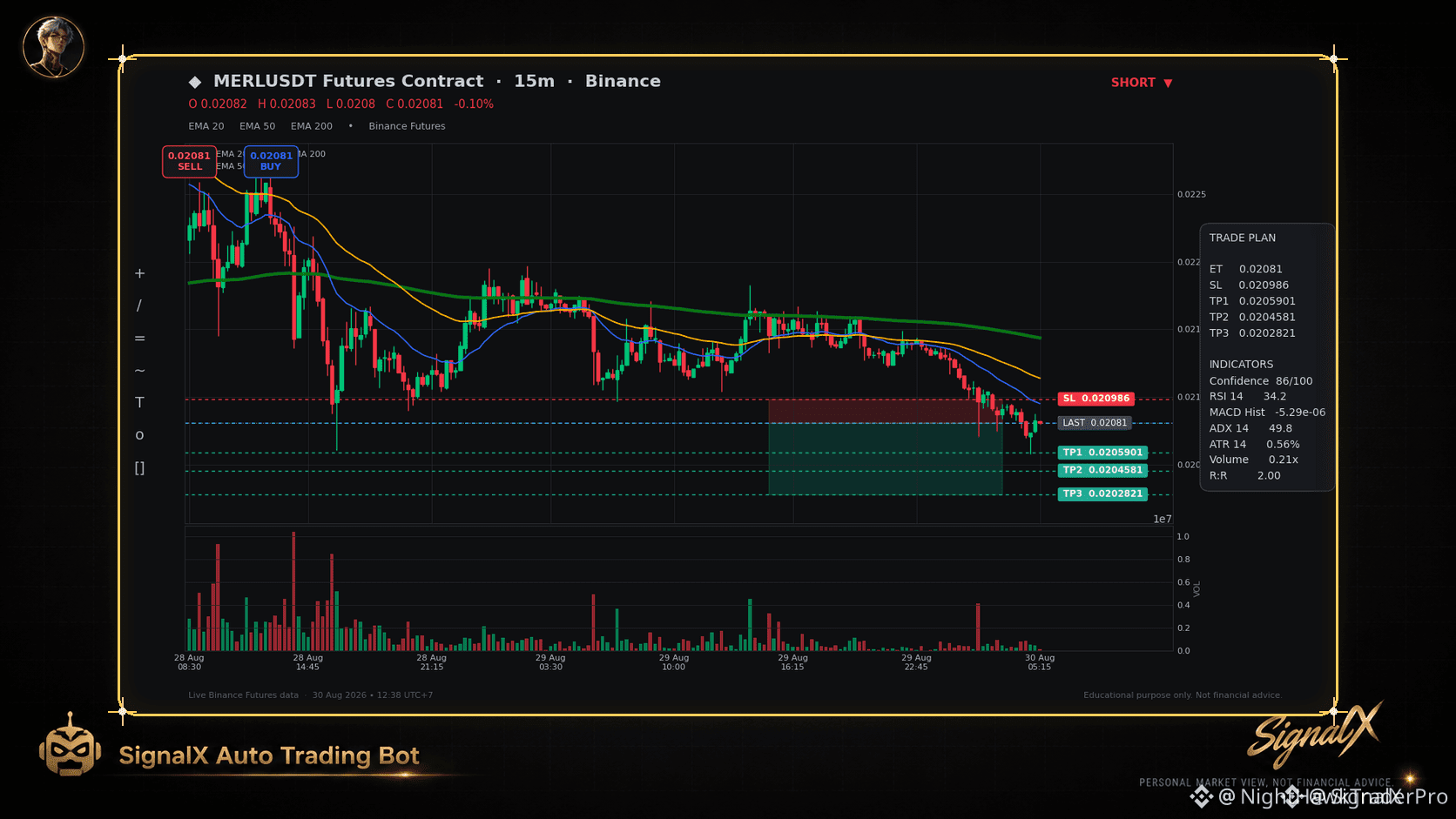Click the -0.10% change value
Screen dimensions: 1456x819
(474, 104)
